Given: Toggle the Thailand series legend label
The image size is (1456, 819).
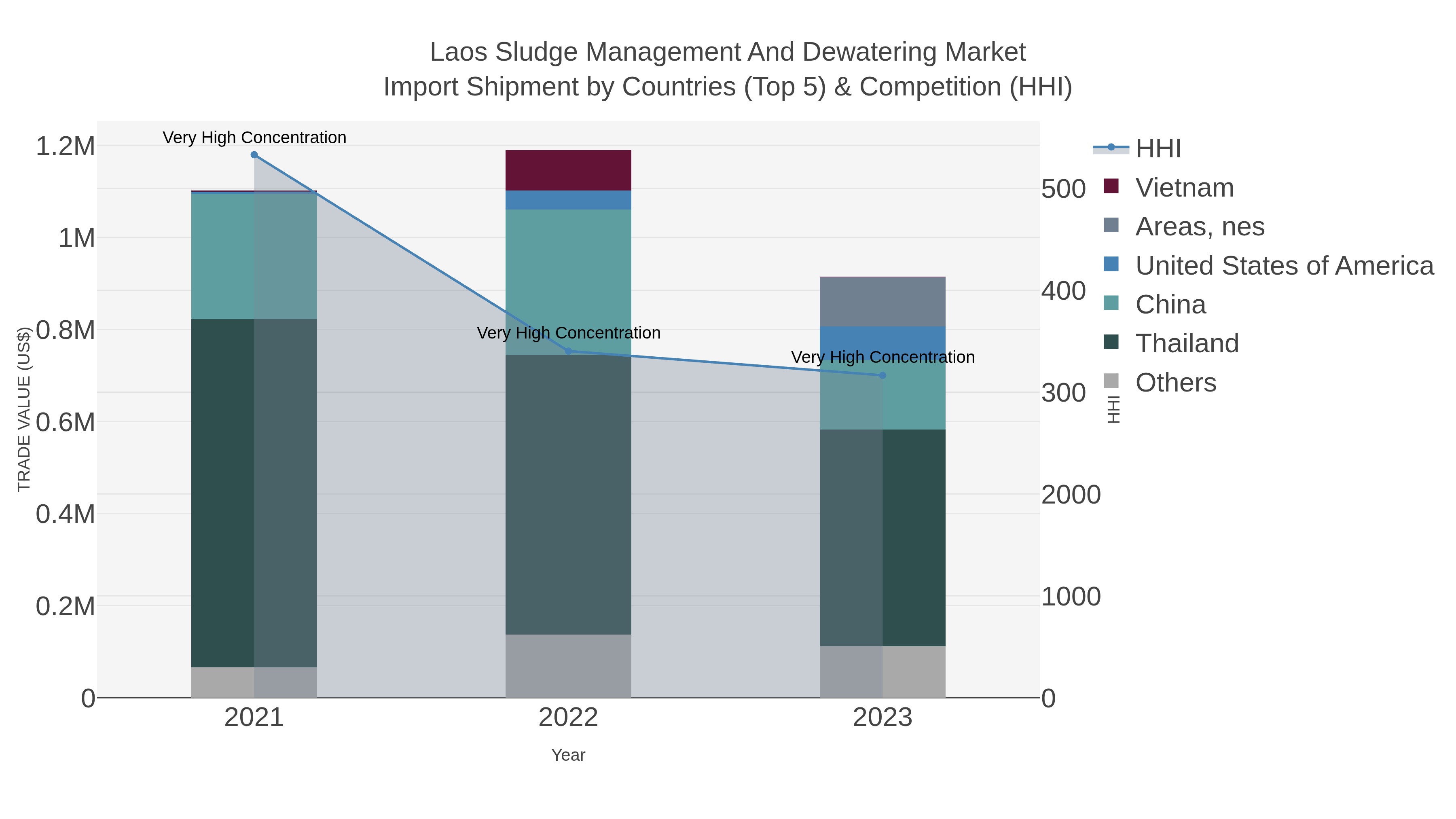Looking at the screenshot, I should tap(1187, 344).
